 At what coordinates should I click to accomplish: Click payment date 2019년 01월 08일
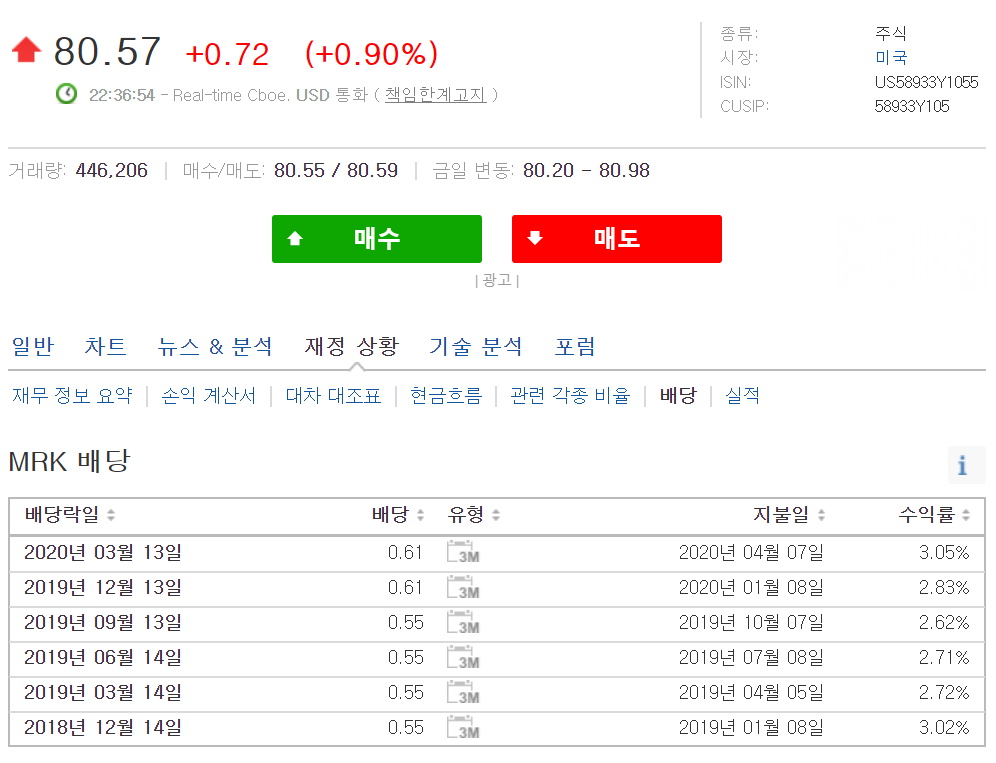coord(751,727)
